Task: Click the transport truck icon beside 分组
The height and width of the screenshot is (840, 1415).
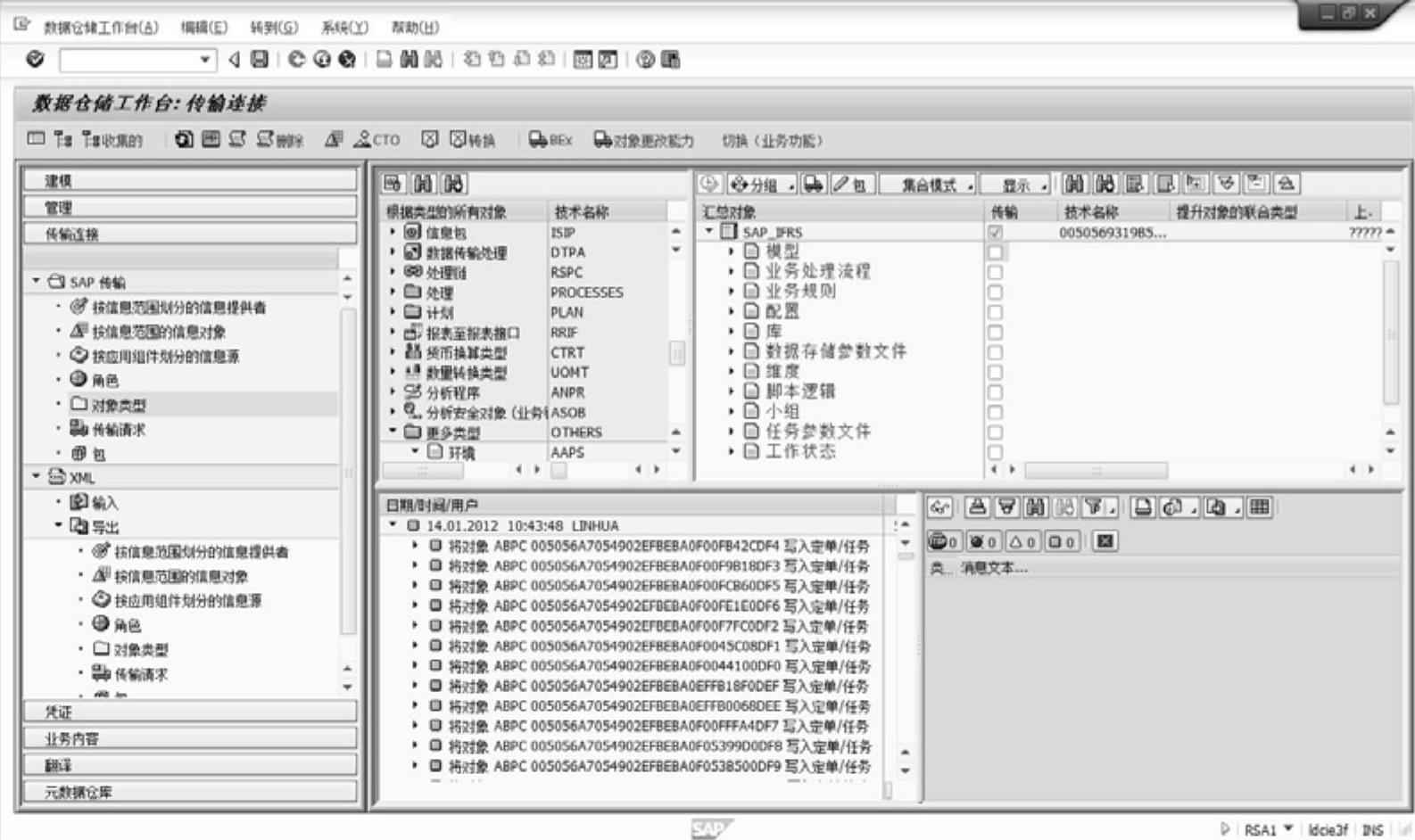Action: 813,184
